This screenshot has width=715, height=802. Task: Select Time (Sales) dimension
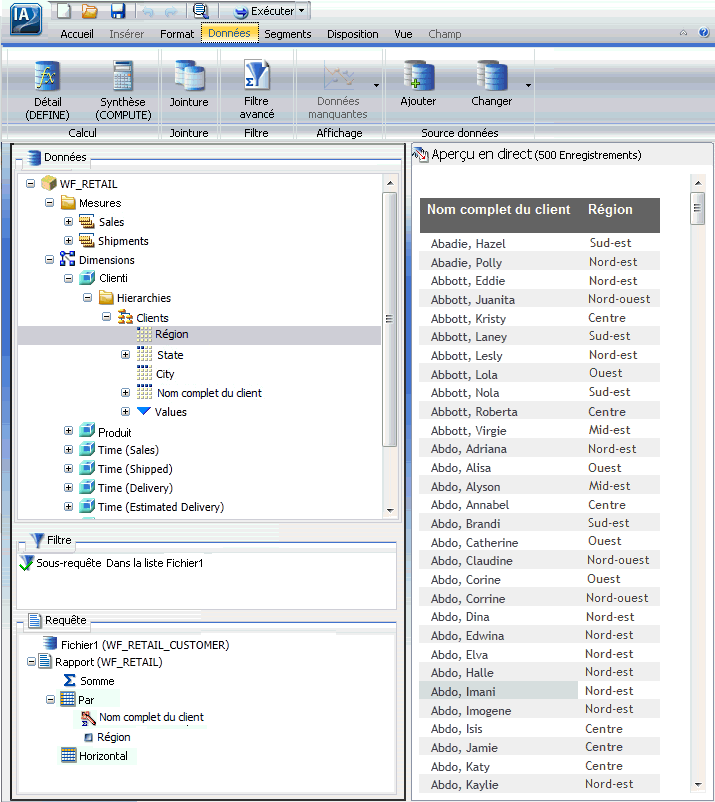coord(128,450)
